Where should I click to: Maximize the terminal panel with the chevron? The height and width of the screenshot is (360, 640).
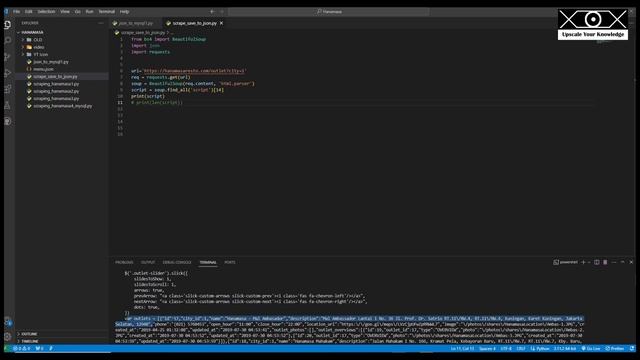[x=622, y=262]
